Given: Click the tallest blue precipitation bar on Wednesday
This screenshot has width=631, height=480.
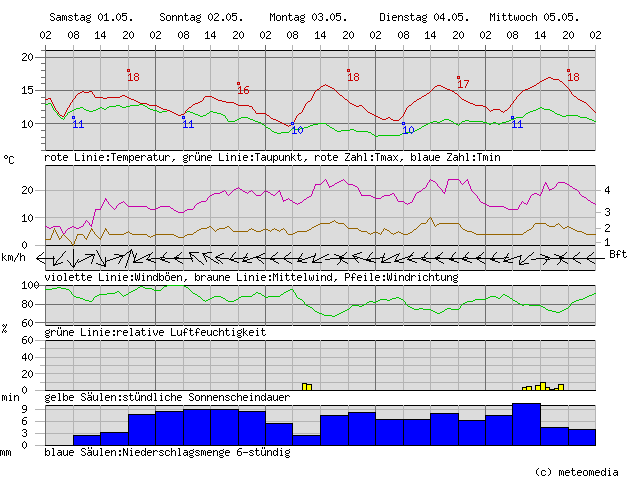Looking at the screenshot, I should pyautogui.click(x=526, y=424).
